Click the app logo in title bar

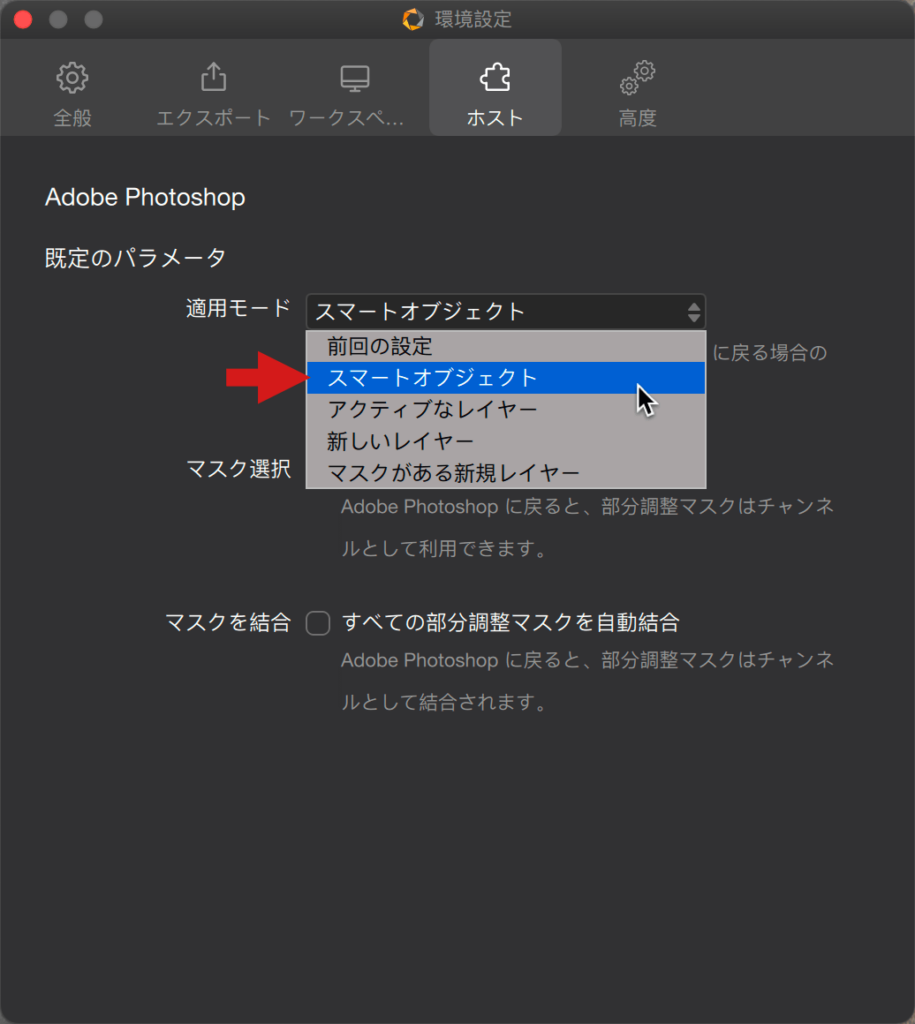(x=413, y=20)
